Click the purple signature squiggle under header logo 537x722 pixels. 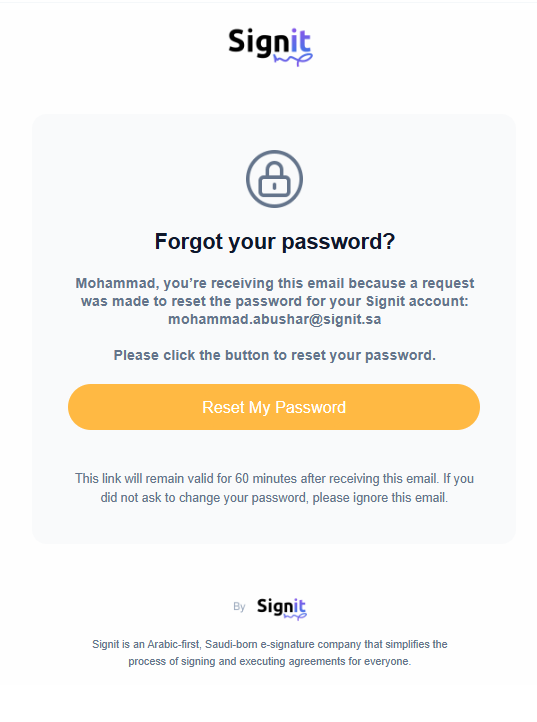click(293, 59)
